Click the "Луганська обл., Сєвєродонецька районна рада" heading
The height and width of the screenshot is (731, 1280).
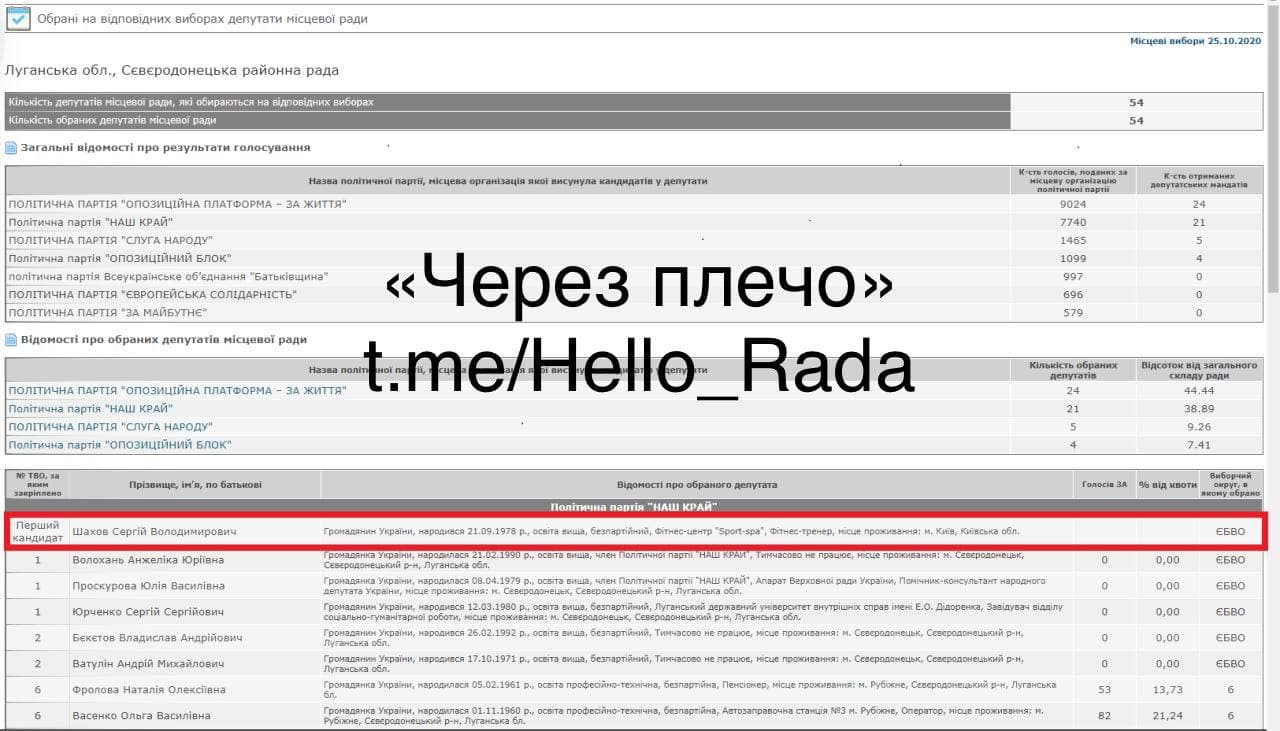[172, 71]
